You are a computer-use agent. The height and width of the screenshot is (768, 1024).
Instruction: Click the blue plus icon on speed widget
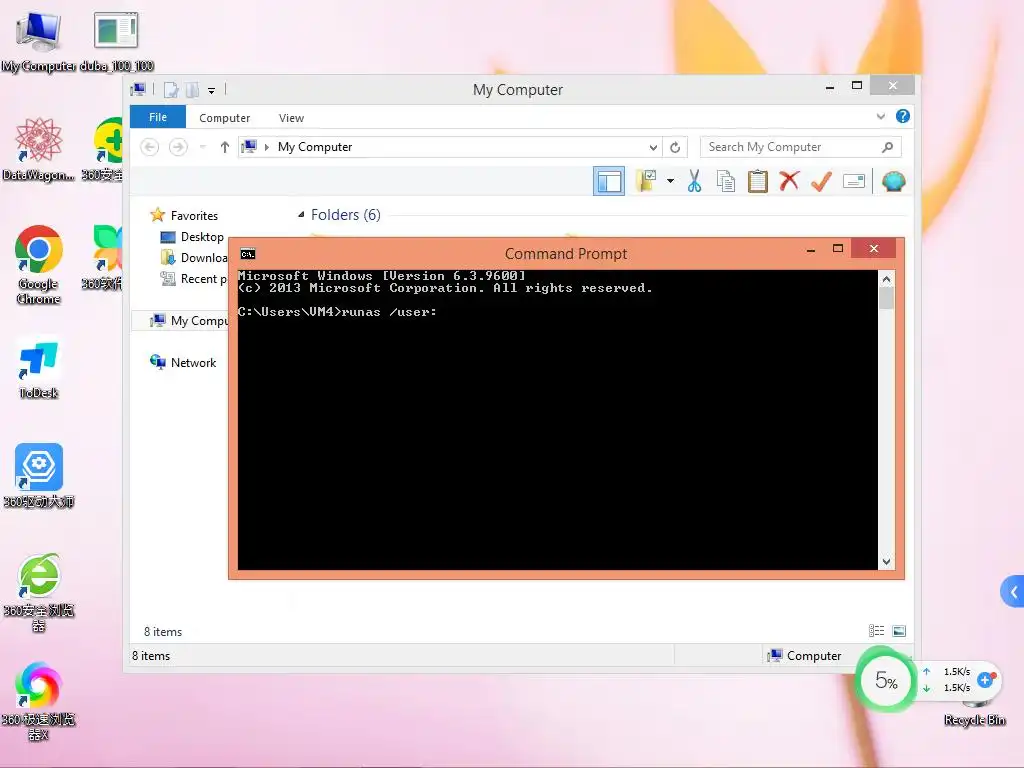(986, 680)
